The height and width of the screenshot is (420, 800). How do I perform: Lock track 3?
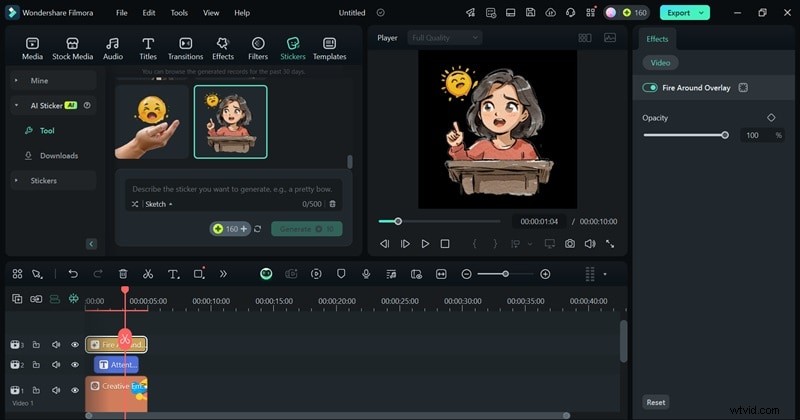coord(36,344)
